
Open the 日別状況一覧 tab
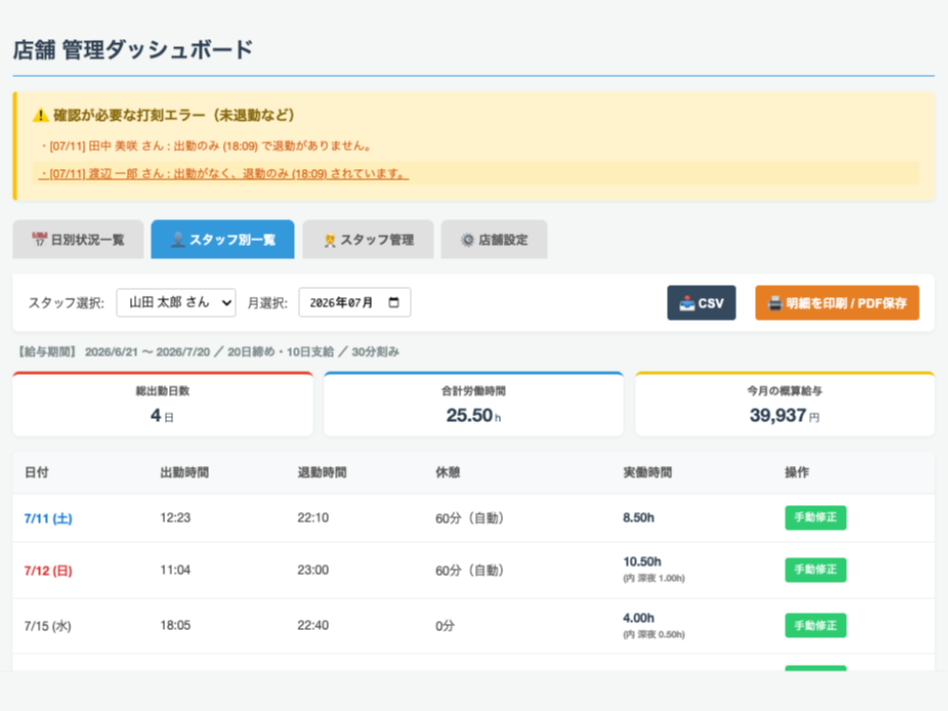coord(78,239)
